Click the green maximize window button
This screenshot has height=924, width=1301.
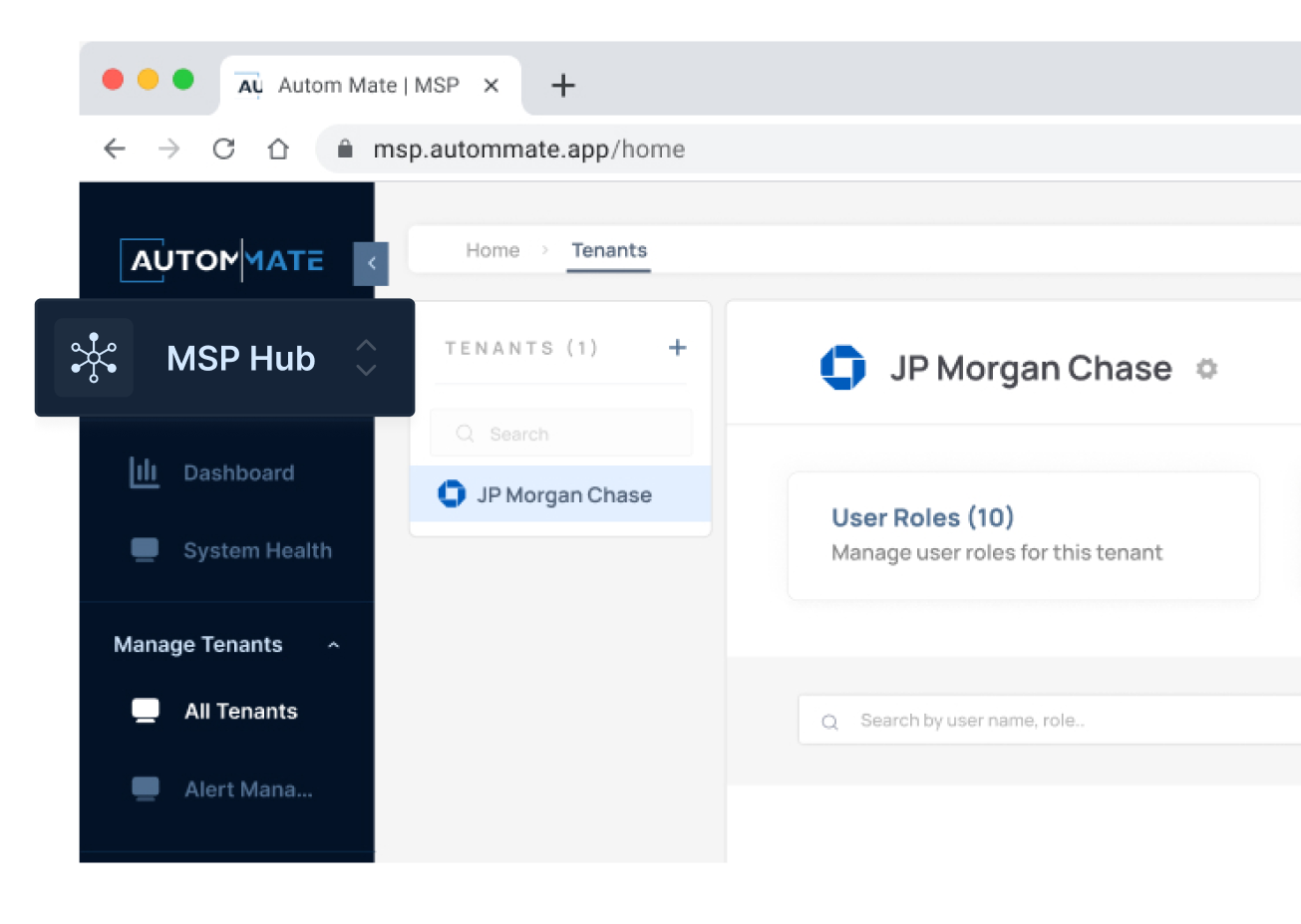[x=183, y=80]
